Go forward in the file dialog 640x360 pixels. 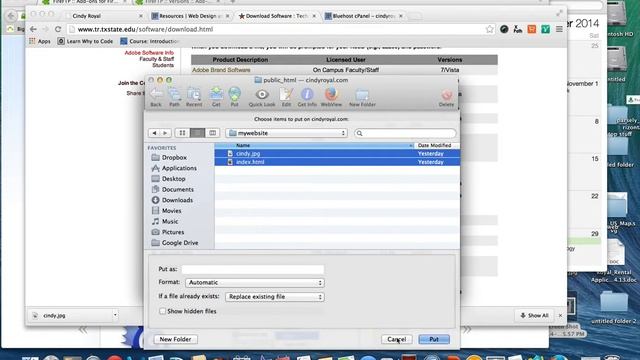pyautogui.click(x=165, y=133)
